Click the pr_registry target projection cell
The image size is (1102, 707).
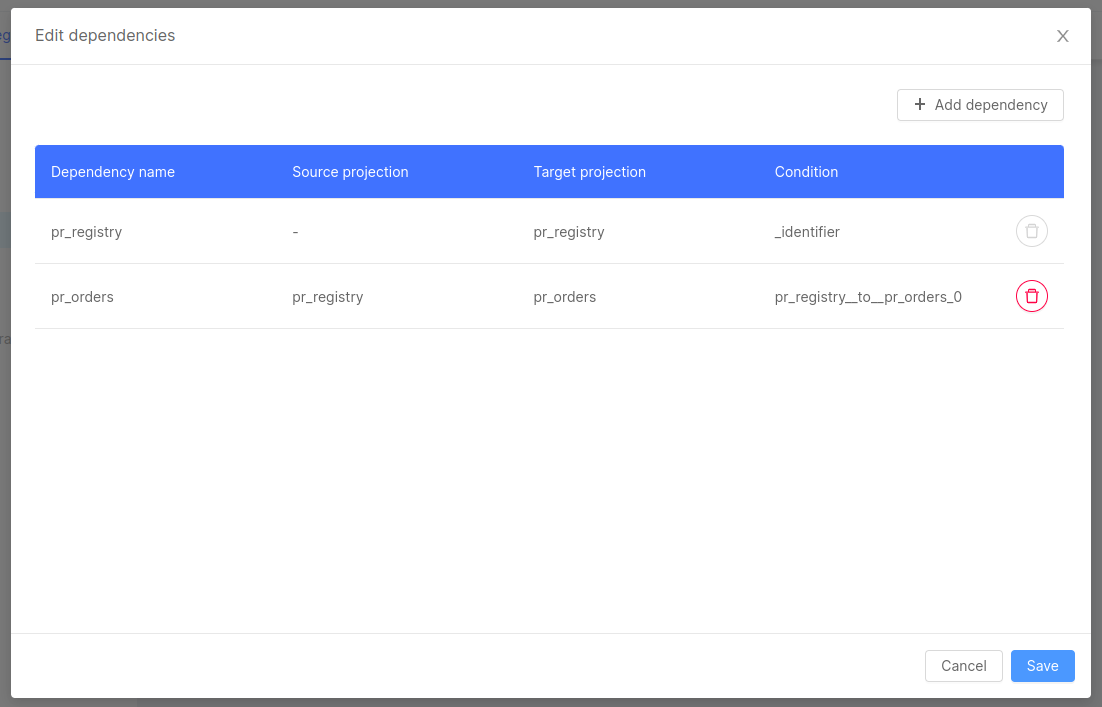[x=569, y=231]
